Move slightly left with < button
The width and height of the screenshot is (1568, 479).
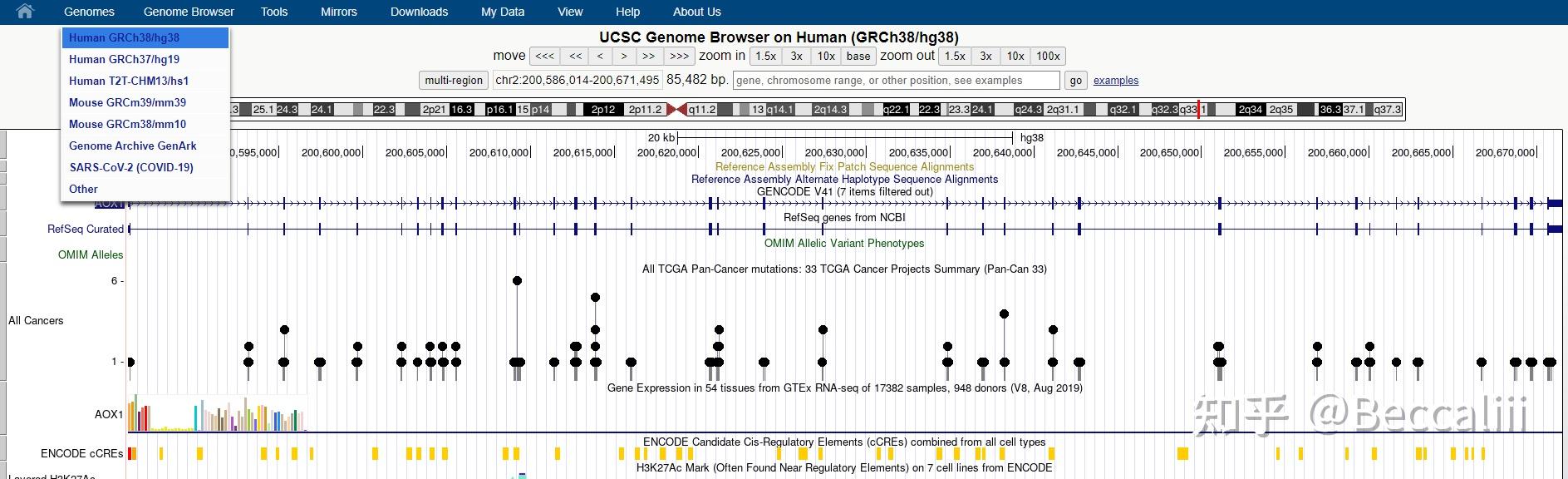[600, 56]
